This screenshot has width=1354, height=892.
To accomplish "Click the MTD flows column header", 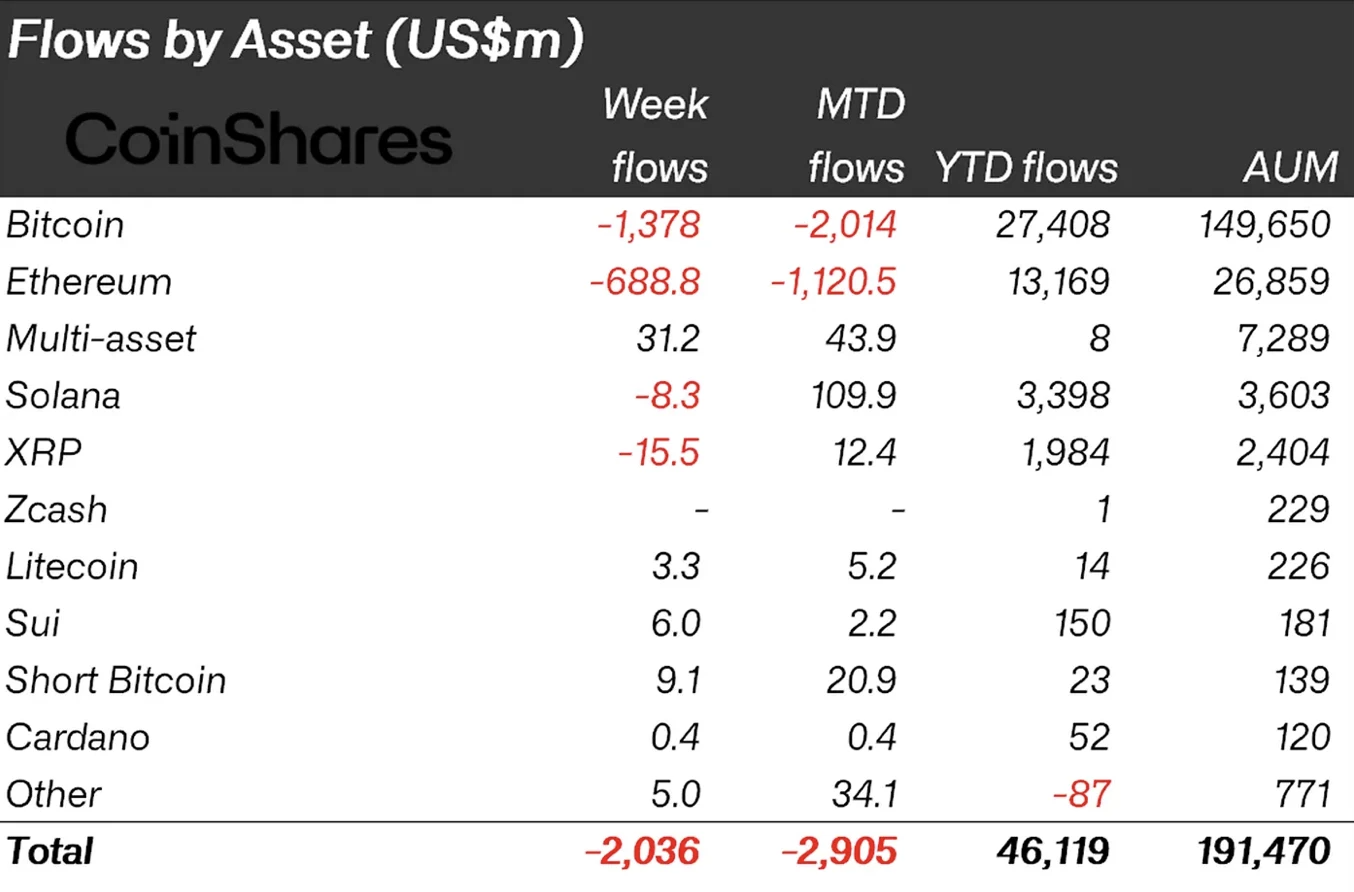I will pos(856,136).
